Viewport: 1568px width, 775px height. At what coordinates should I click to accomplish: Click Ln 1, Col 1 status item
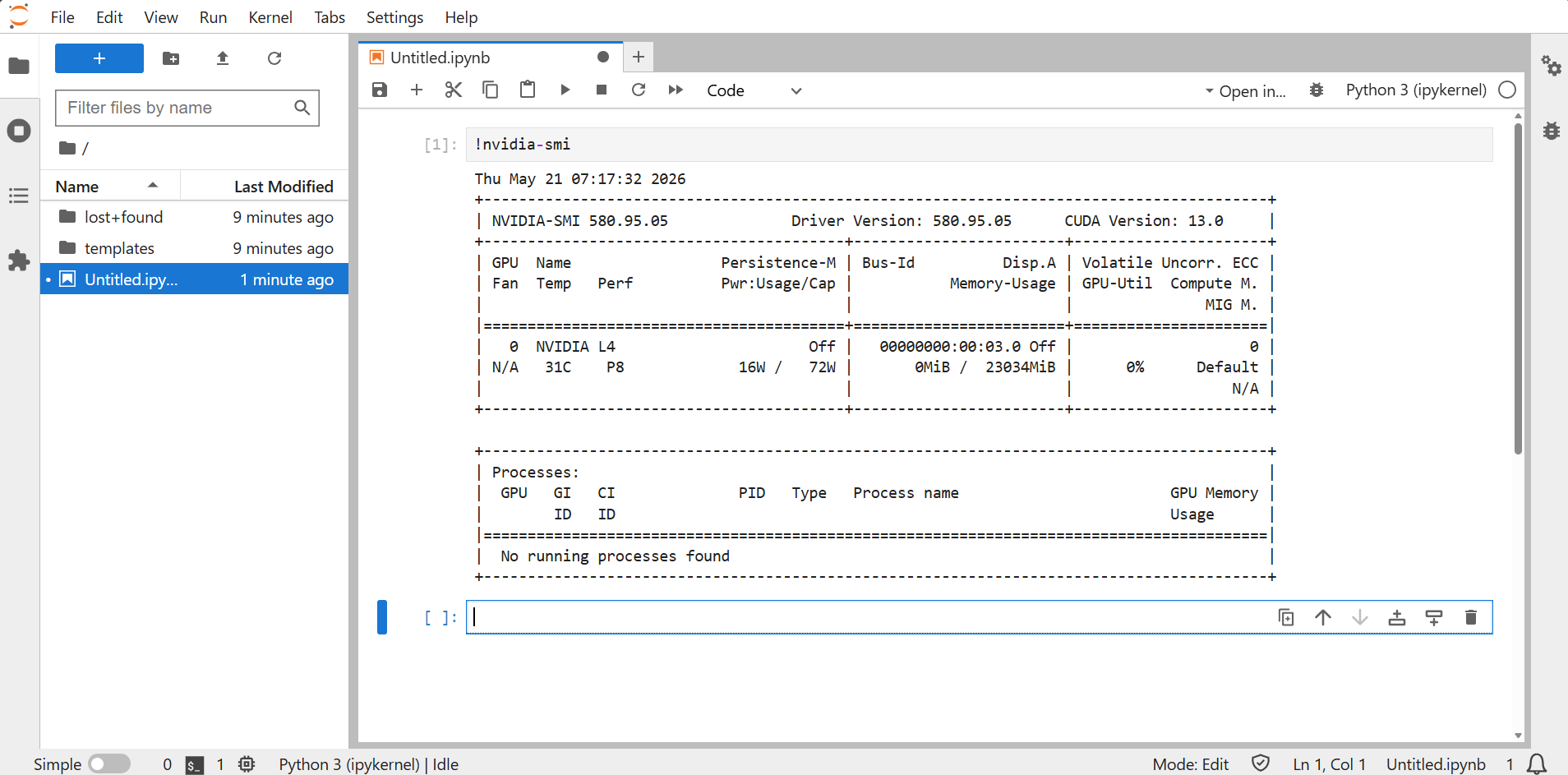click(x=1329, y=764)
